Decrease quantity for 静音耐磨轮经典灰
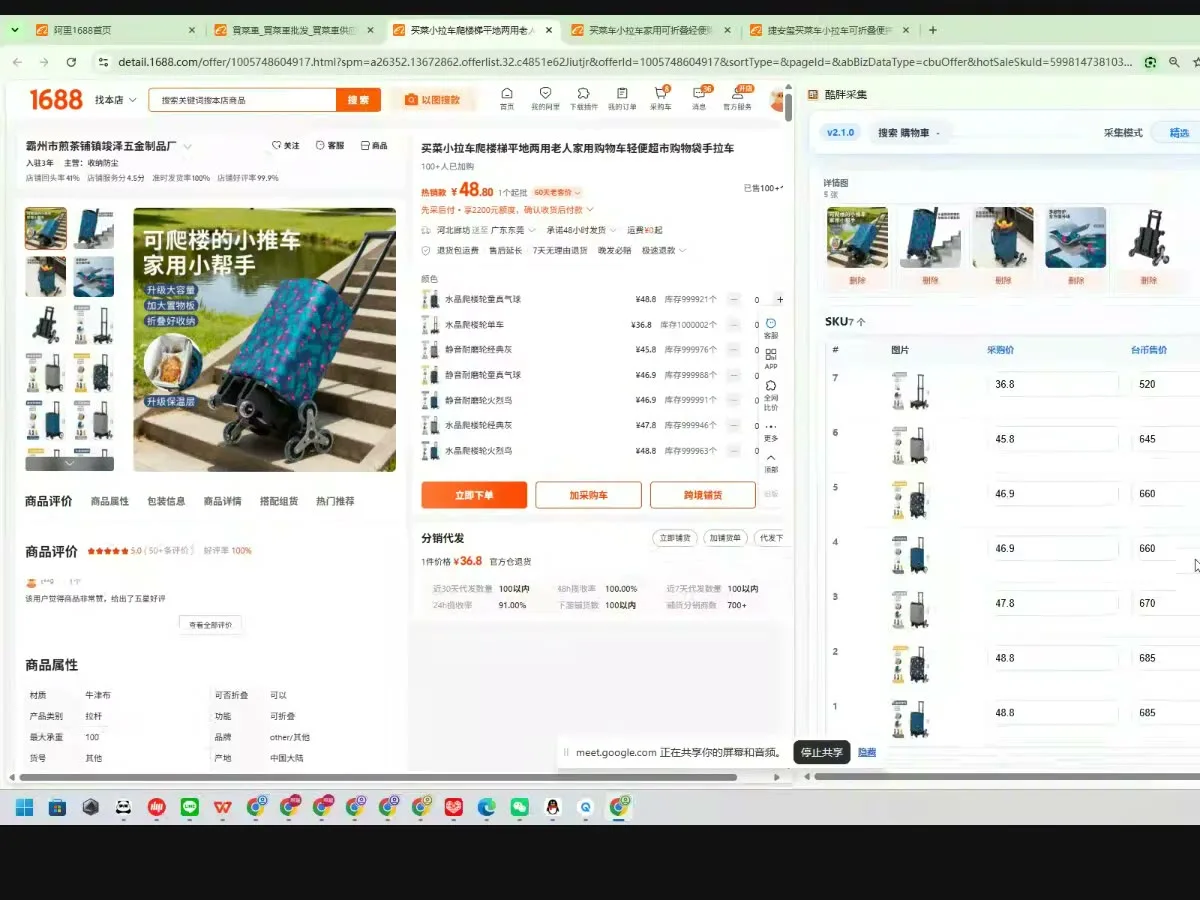The height and width of the screenshot is (900, 1200). [x=734, y=350]
